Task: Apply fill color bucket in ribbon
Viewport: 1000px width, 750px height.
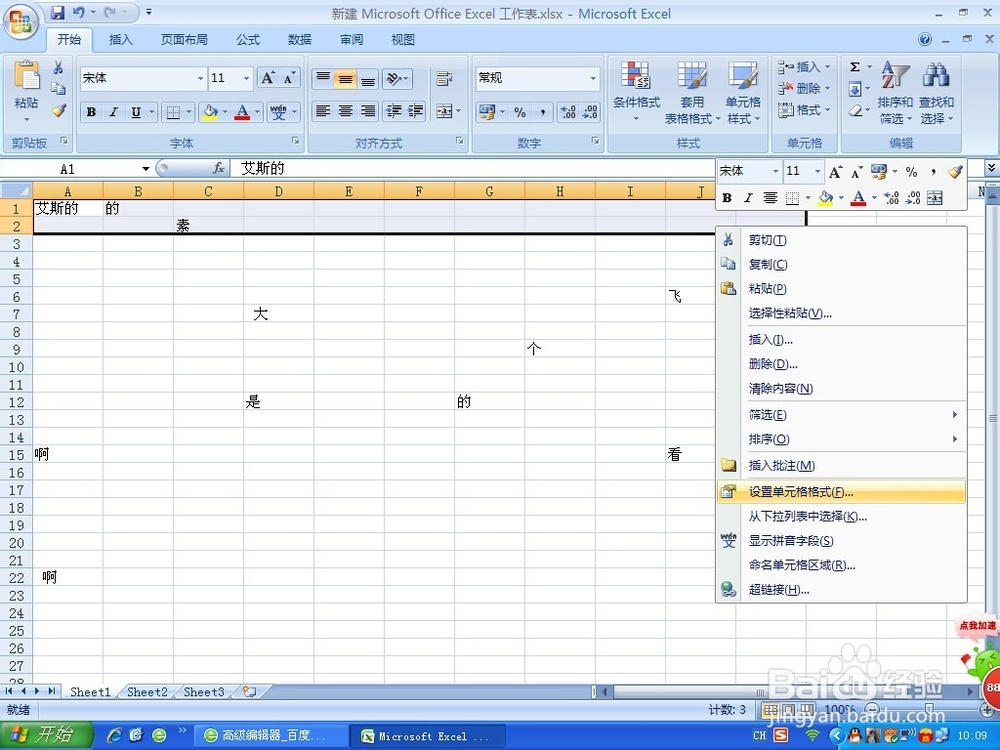Action: tap(209, 112)
